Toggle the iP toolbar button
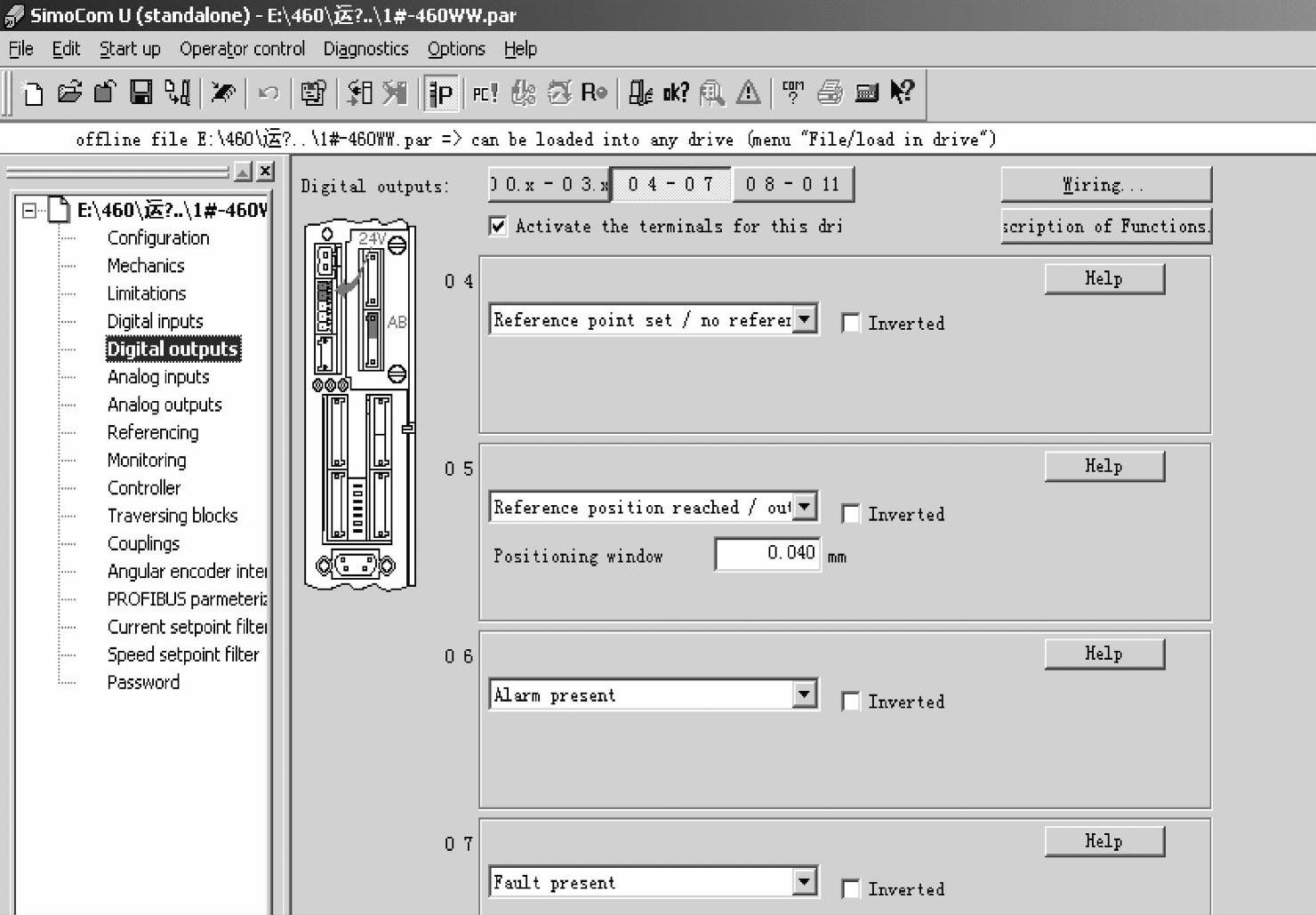 click(441, 92)
